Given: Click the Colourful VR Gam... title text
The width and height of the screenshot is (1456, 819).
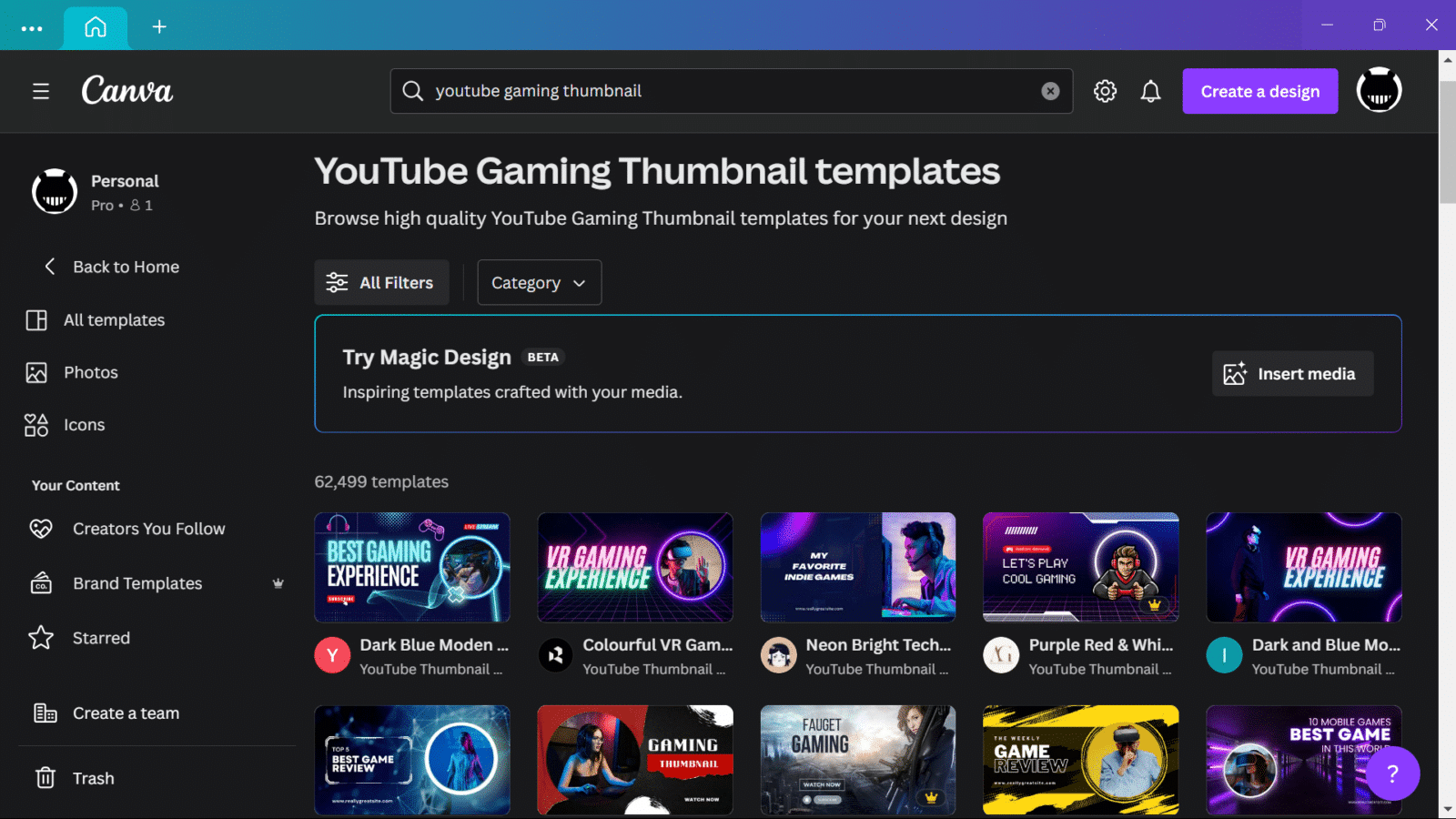Looking at the screenshot, I should tap(658, 644).
